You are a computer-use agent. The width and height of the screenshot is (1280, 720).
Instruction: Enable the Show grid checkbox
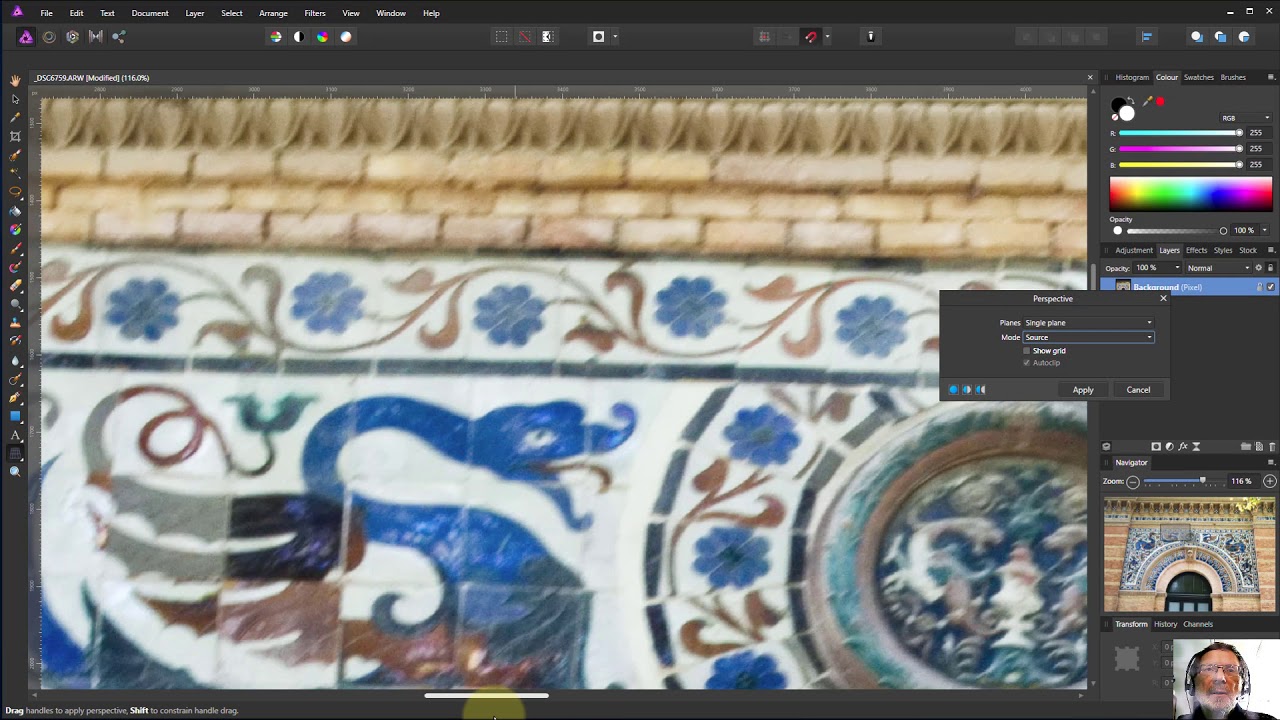1027,351
